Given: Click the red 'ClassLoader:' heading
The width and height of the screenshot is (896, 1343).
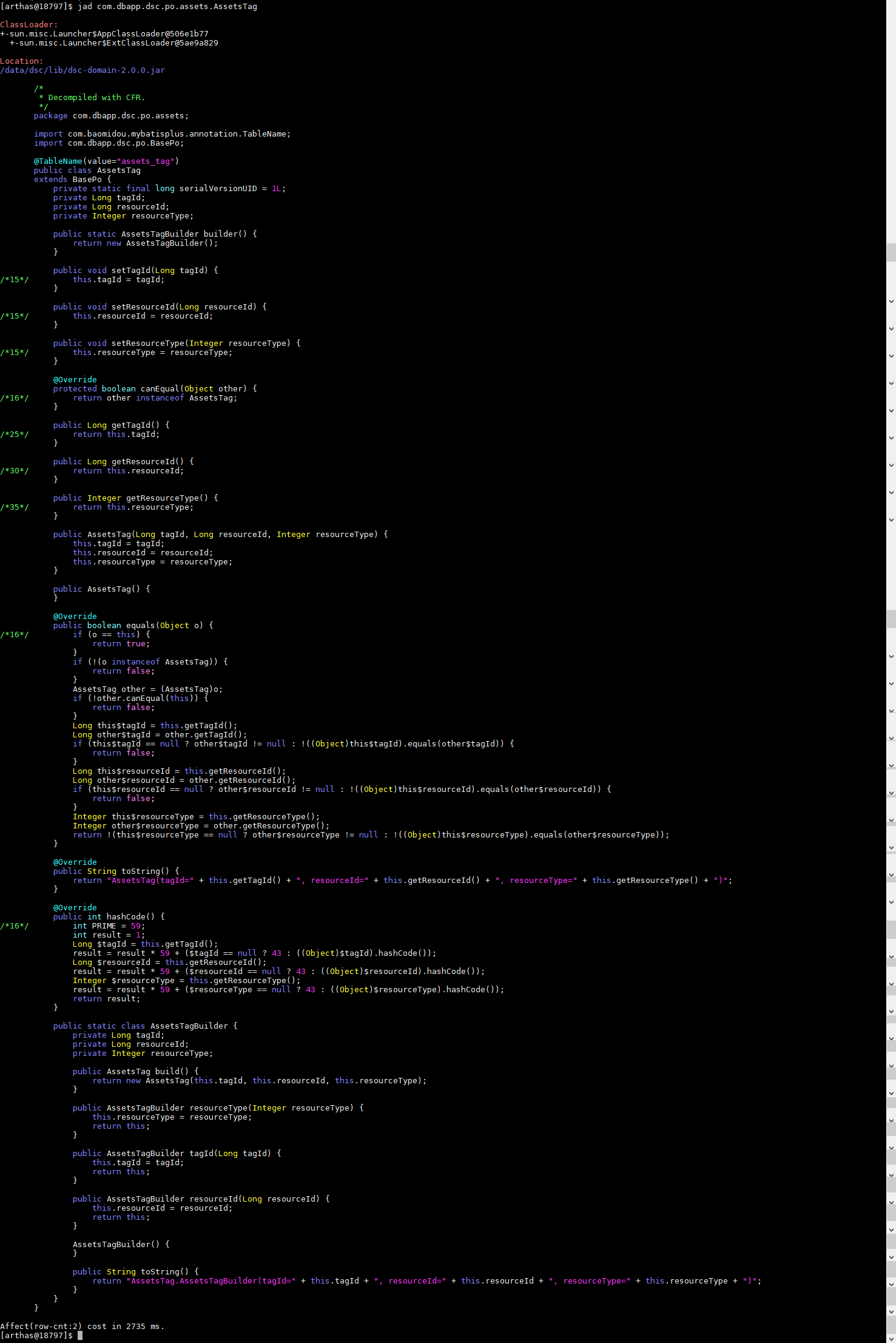Looking at the screenshot, I should pos(29,25).
